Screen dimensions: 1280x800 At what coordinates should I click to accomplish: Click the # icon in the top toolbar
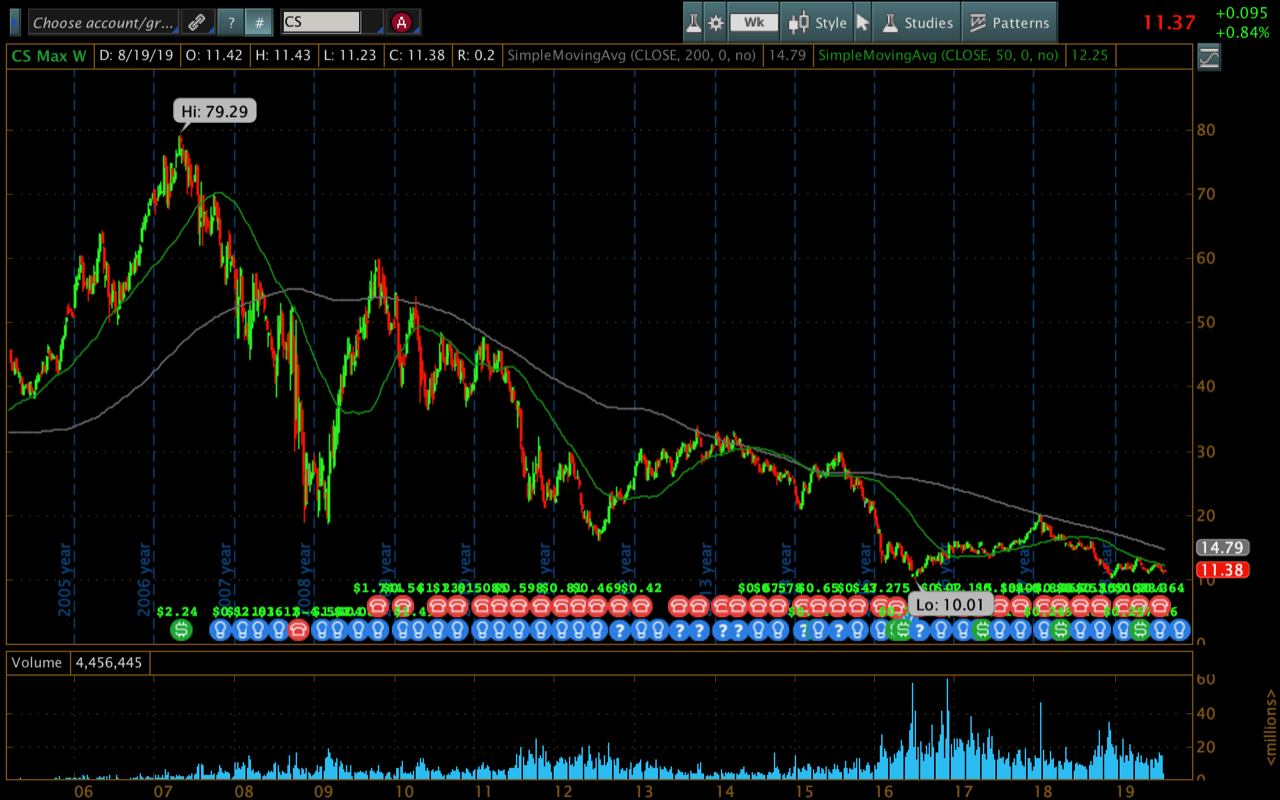(258, 21)
